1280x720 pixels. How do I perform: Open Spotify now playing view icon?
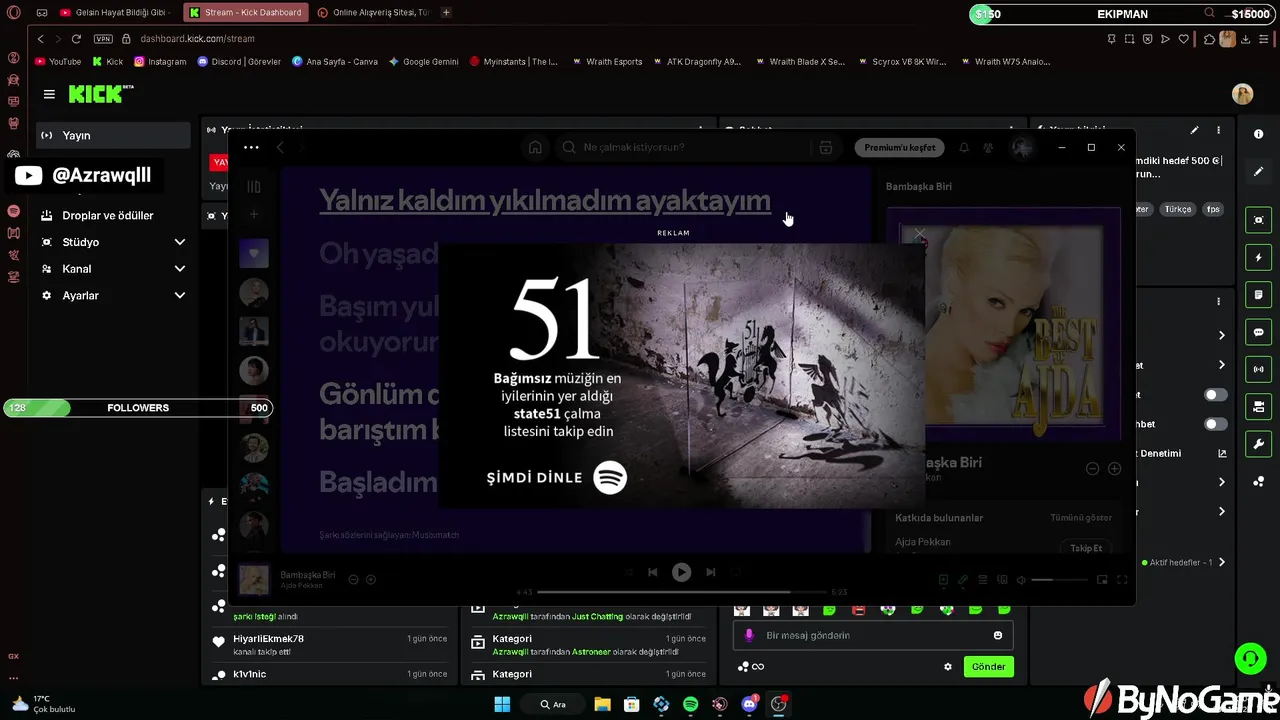click(x=943, y=580)
